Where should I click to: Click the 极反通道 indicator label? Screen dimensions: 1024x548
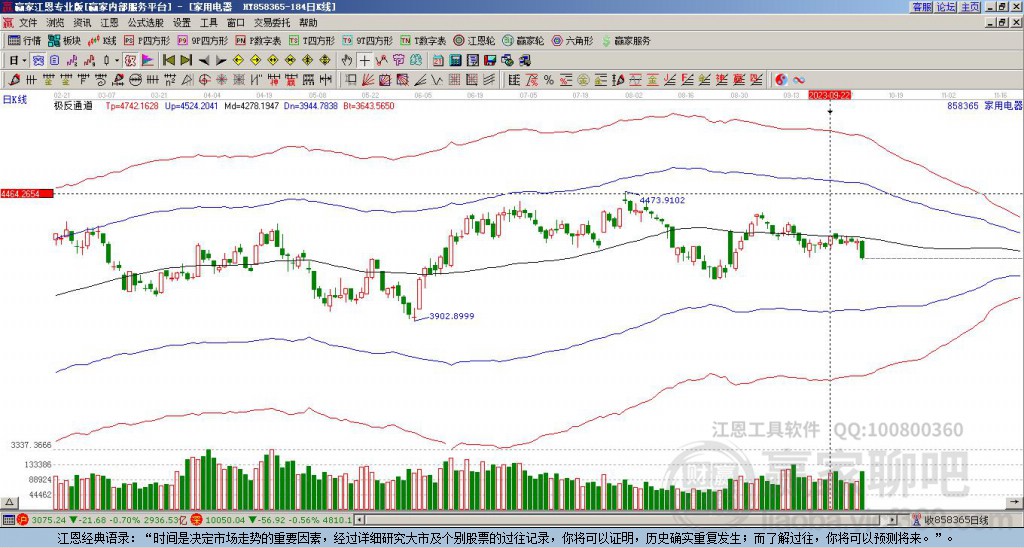[73, 105]
